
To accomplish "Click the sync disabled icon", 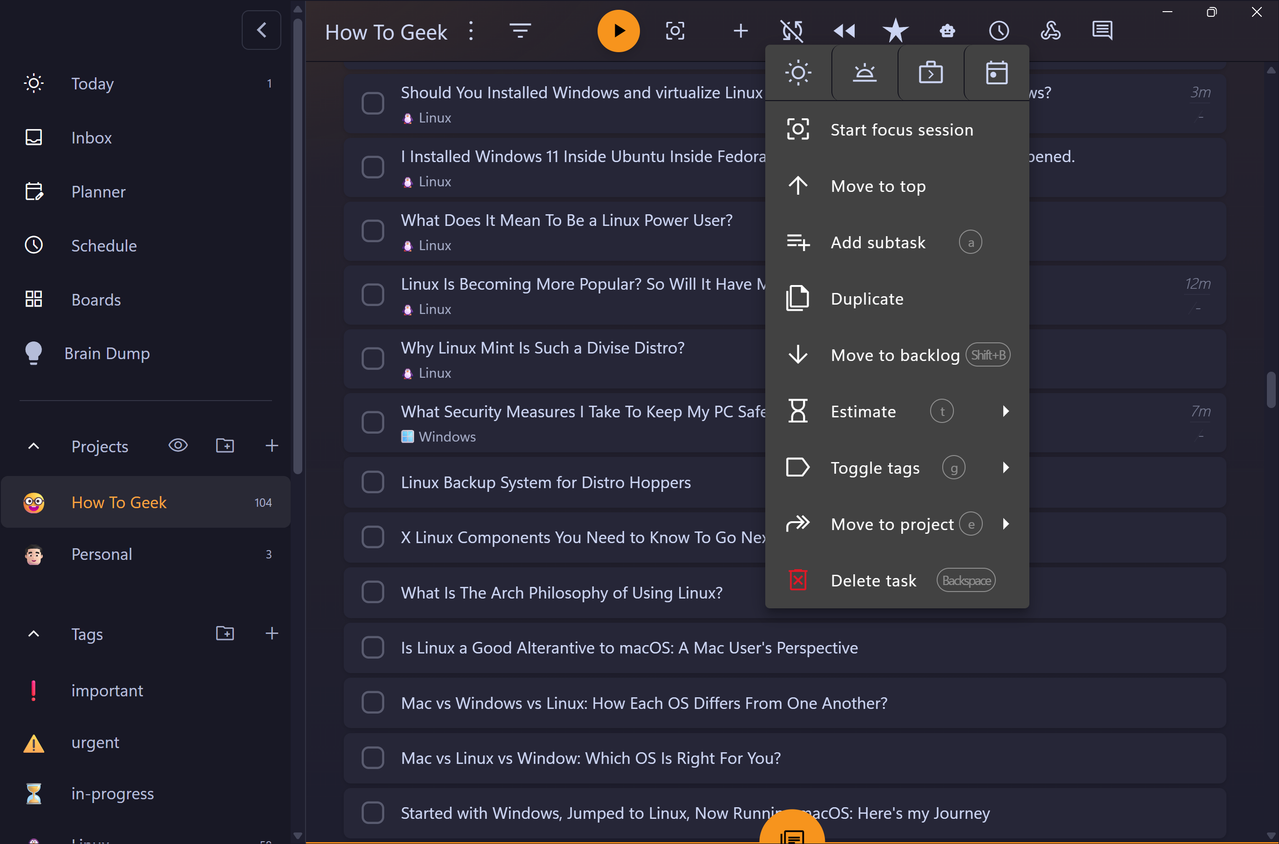I will [792, 31].
